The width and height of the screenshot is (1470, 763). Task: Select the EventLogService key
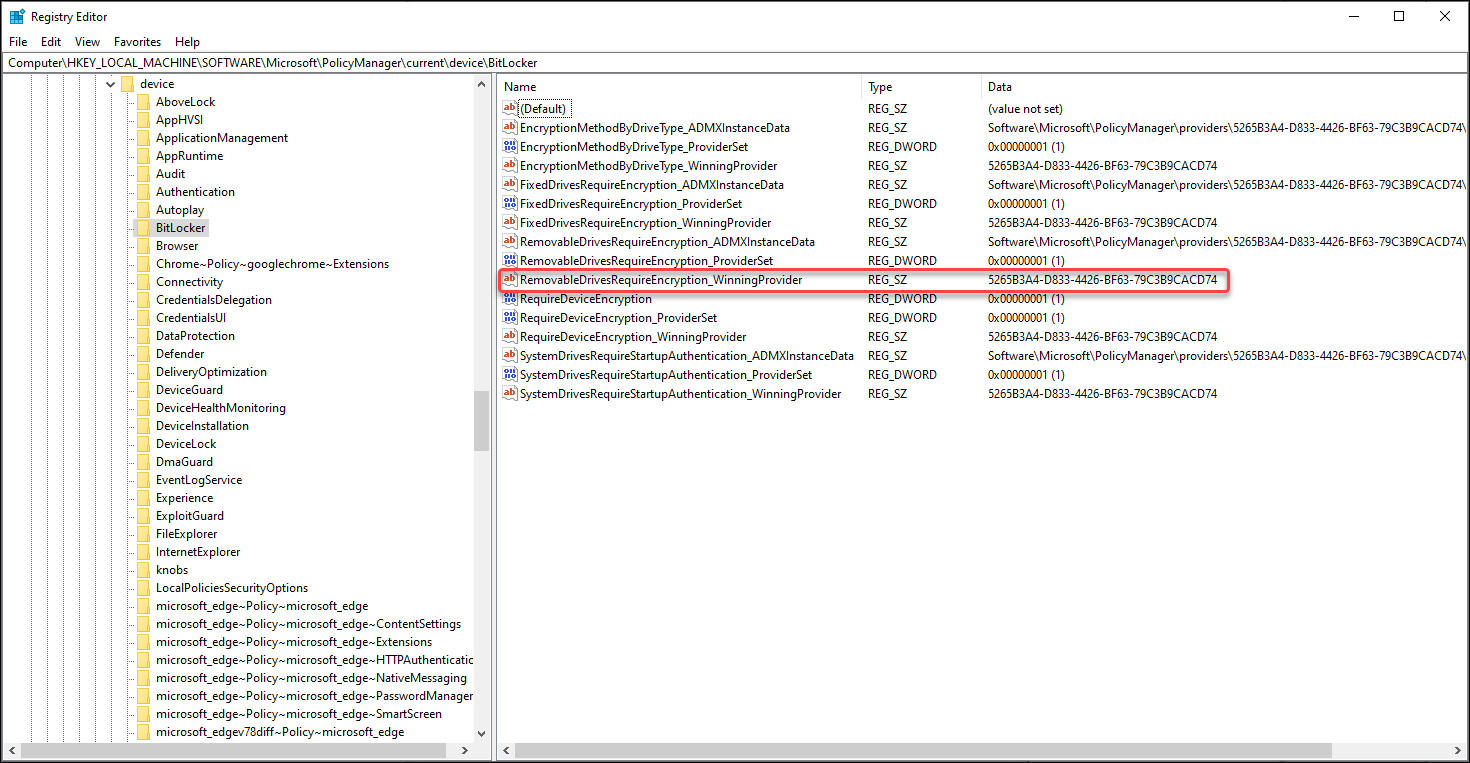pyautogui.click(x=199, y=479)
